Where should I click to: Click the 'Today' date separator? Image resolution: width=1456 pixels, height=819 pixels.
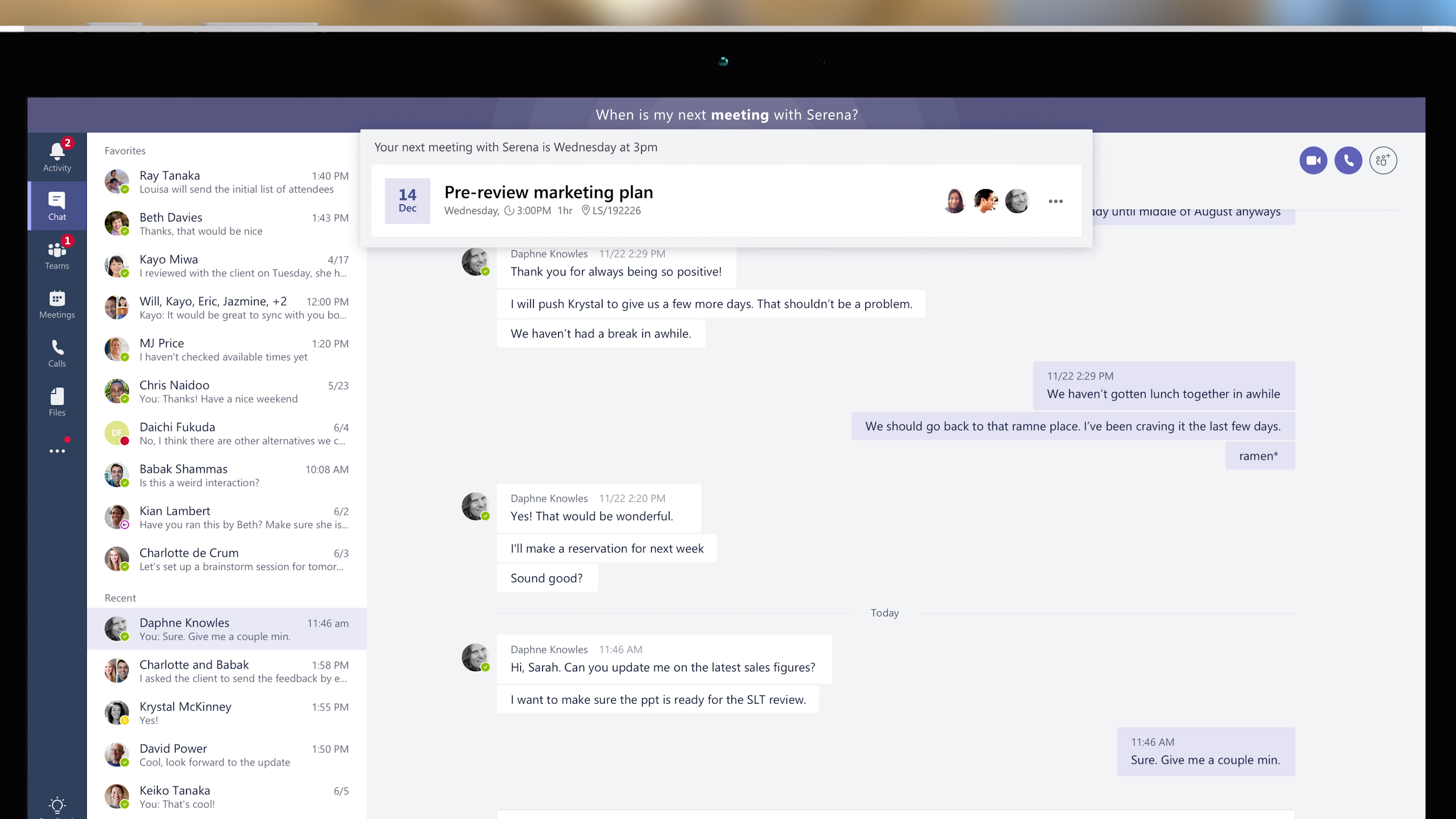tap(885, 613)
